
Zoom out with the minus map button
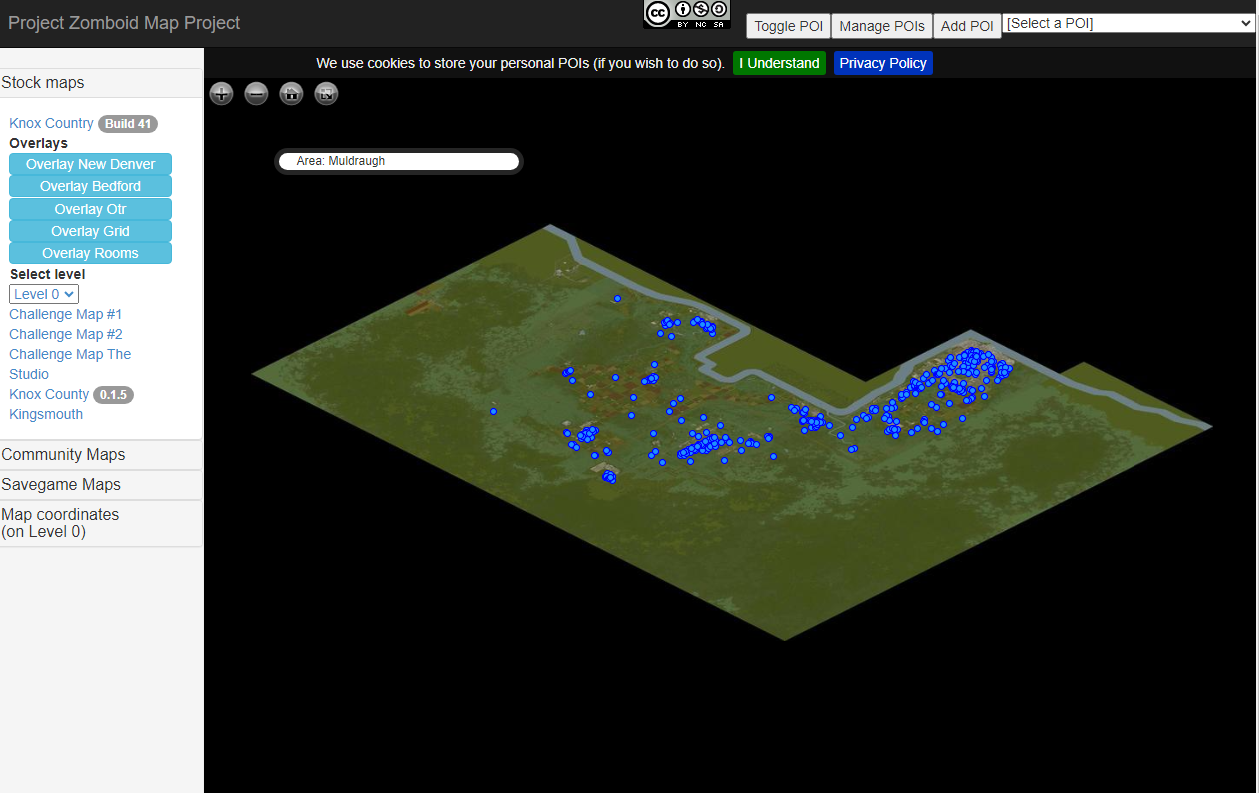coord(256,94)
